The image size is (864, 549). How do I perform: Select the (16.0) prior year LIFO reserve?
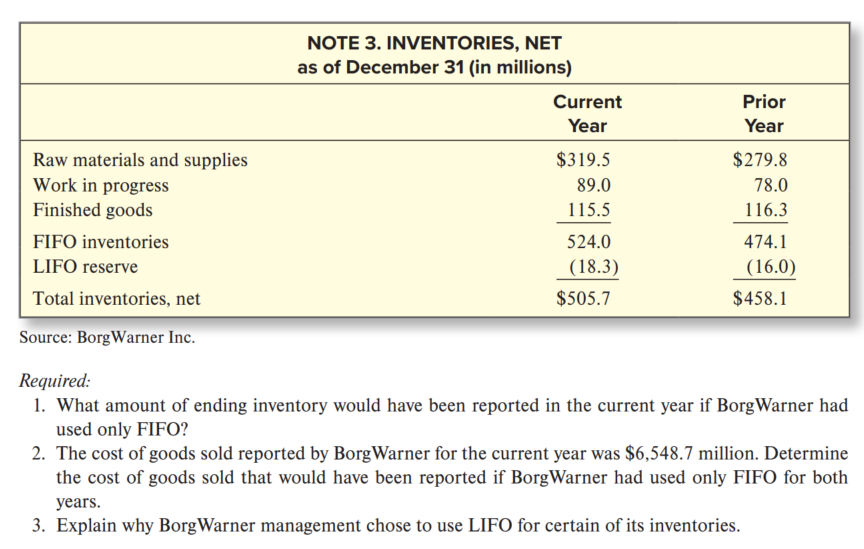(766, 267)
